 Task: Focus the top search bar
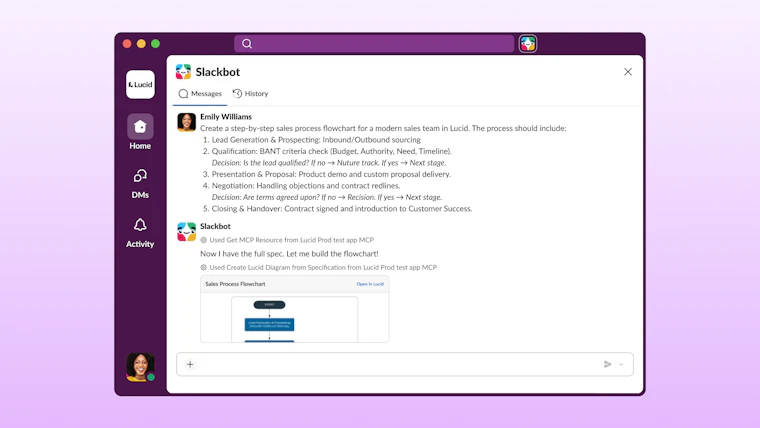click(x=374, y=44)
